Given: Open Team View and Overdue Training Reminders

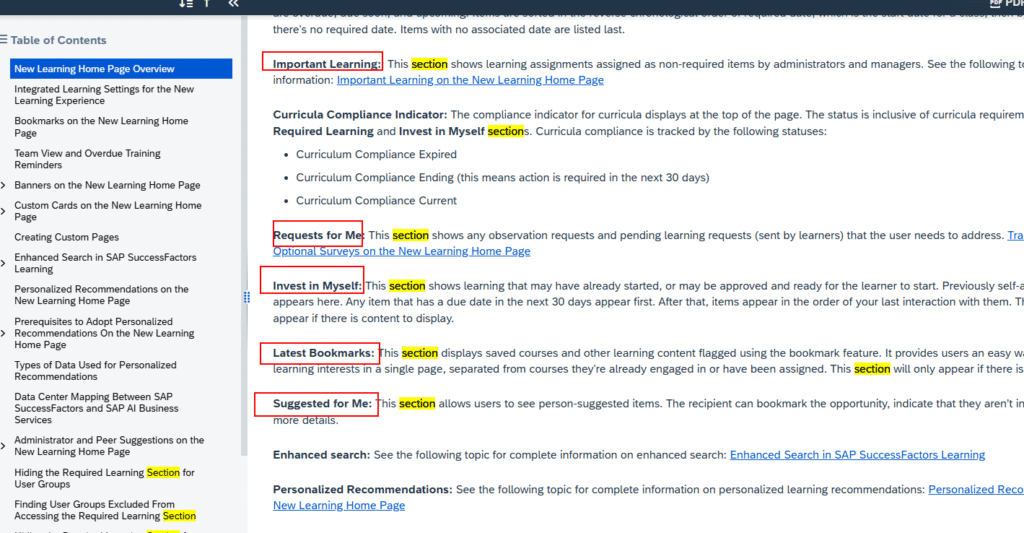Looking at the screenshot, I should [x=87, y=159].
